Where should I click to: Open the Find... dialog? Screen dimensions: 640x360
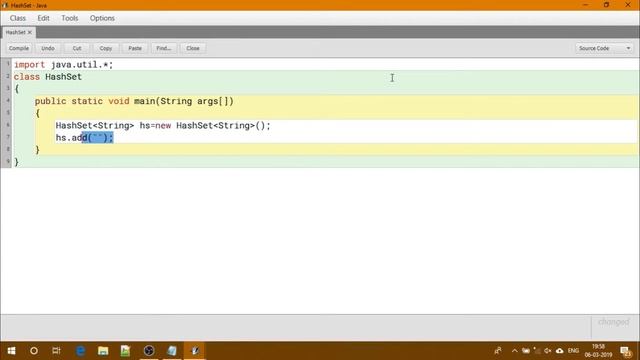(x=164, y=48)
